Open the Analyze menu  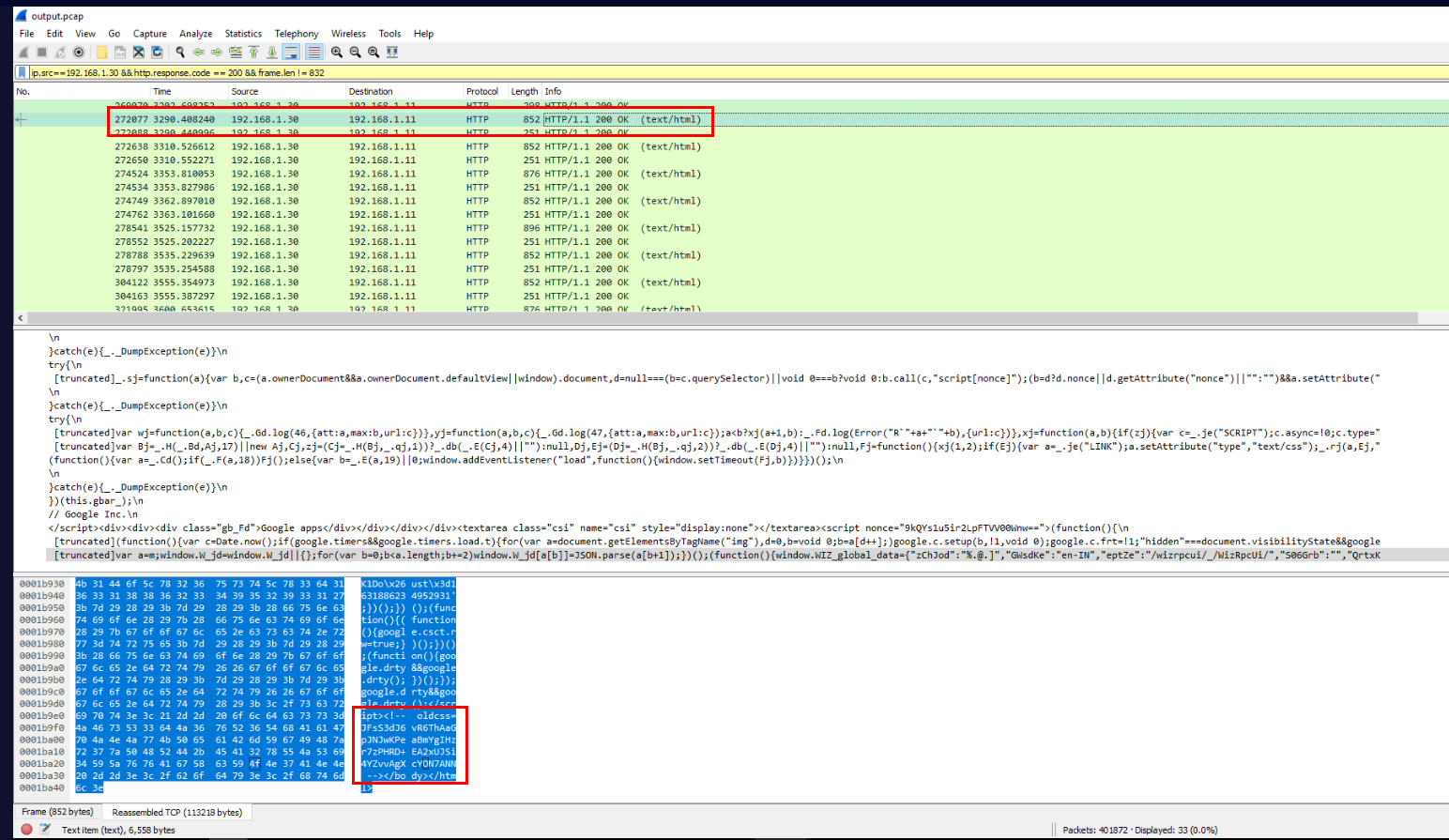(196, 34)
